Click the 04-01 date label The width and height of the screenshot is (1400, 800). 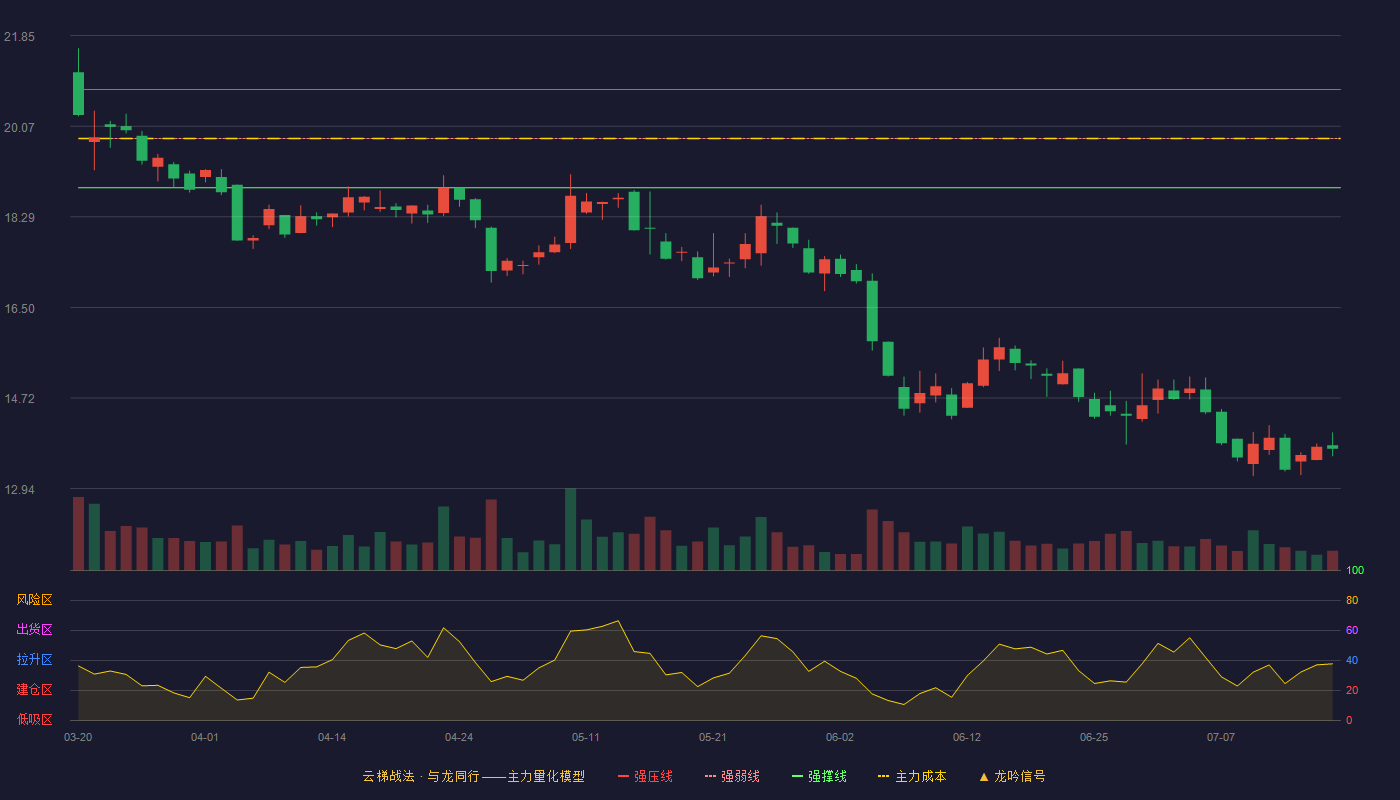coord(205,737)
